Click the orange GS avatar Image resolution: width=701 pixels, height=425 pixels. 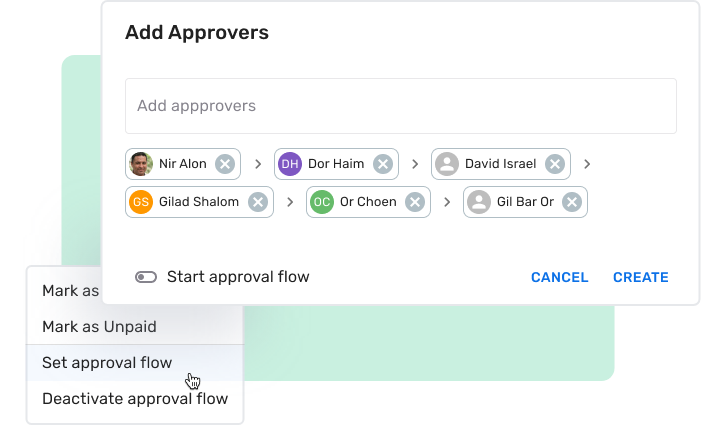[141, 202]
